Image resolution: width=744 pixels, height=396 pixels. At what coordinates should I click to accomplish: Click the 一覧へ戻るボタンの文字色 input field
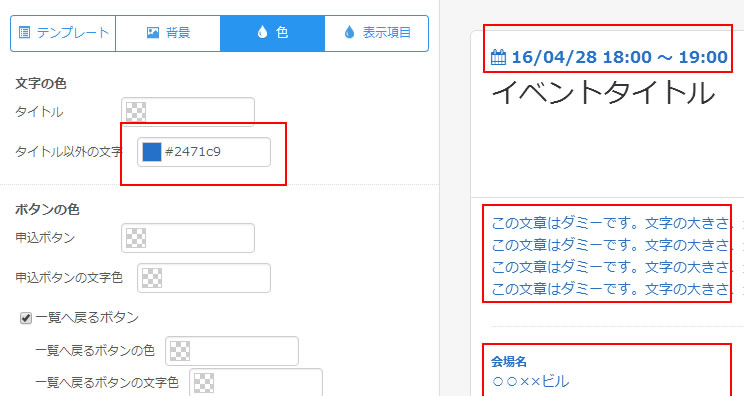[256, 382]
